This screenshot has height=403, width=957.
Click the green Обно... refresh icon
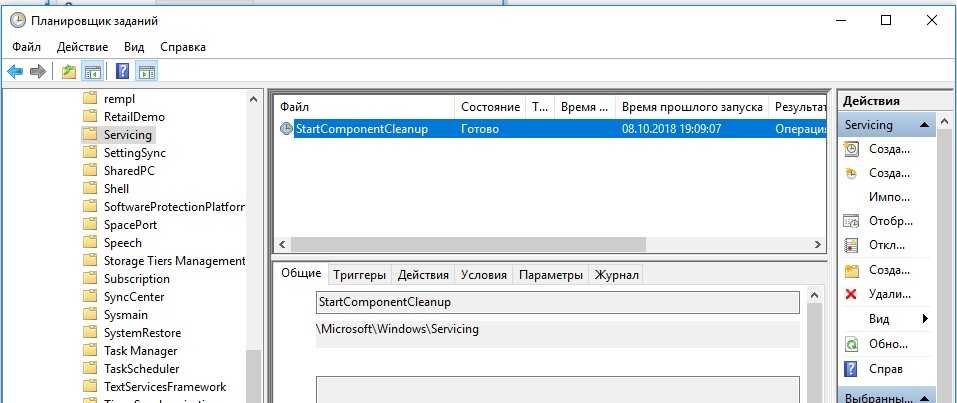point(851,344)
